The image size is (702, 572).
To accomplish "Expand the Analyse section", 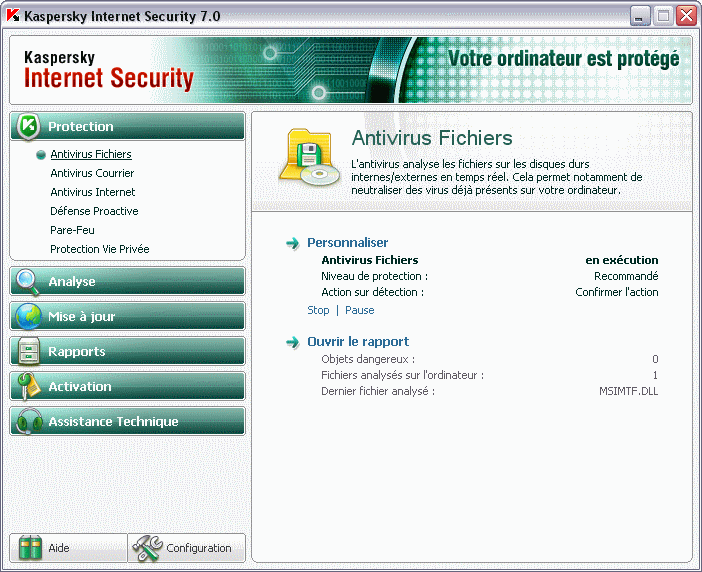I will tap(128, 282).
